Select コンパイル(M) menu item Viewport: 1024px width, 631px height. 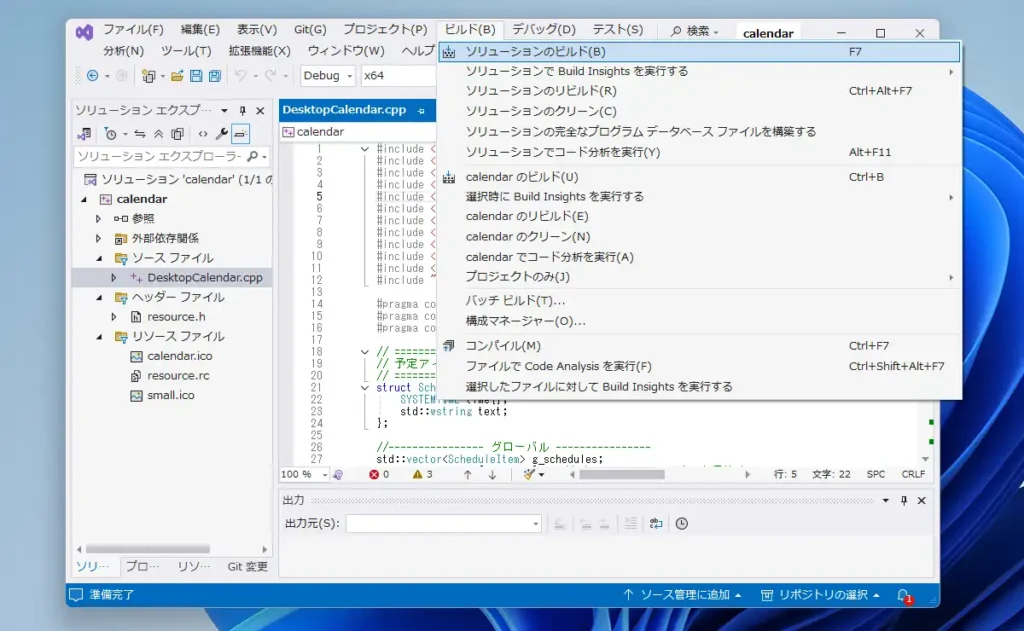point(699,346)
